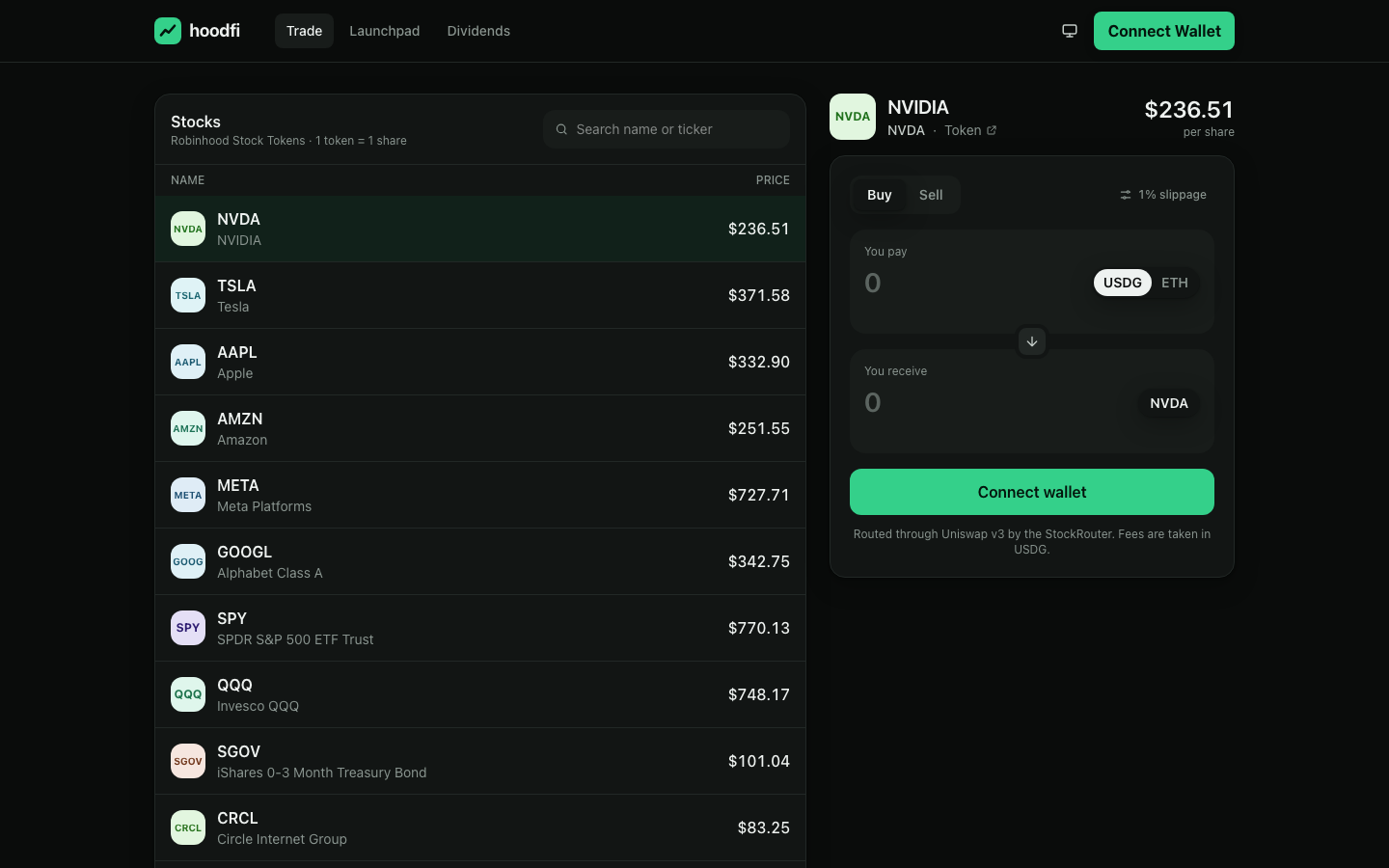Click the hoodfi logo icon
This screenshot has width=1389, height=868.
(x=168, y=31)
